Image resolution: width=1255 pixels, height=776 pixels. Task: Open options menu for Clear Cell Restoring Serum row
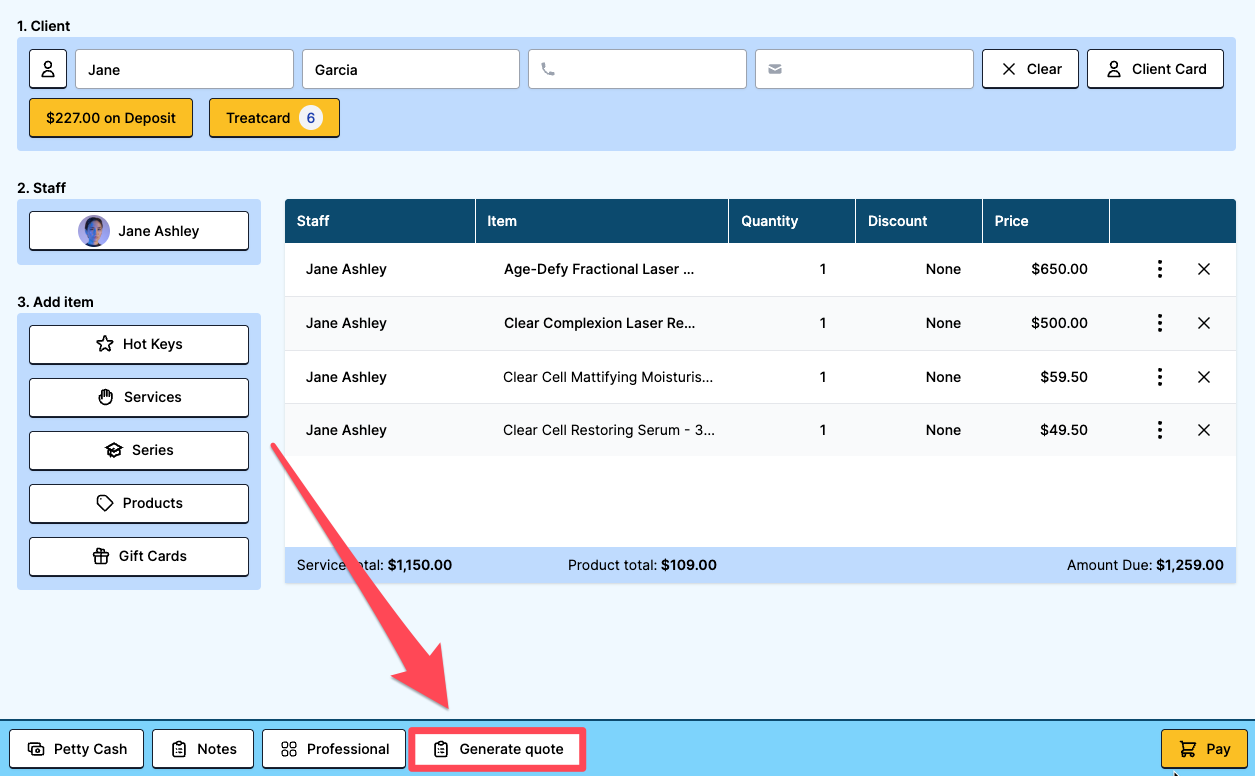coord(1159,430)
